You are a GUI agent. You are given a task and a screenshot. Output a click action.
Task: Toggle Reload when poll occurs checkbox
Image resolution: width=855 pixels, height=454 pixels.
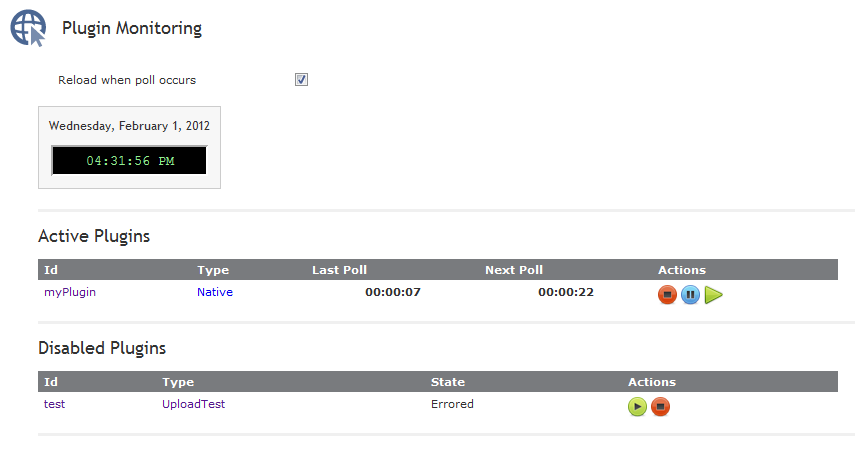coord(301,80)
